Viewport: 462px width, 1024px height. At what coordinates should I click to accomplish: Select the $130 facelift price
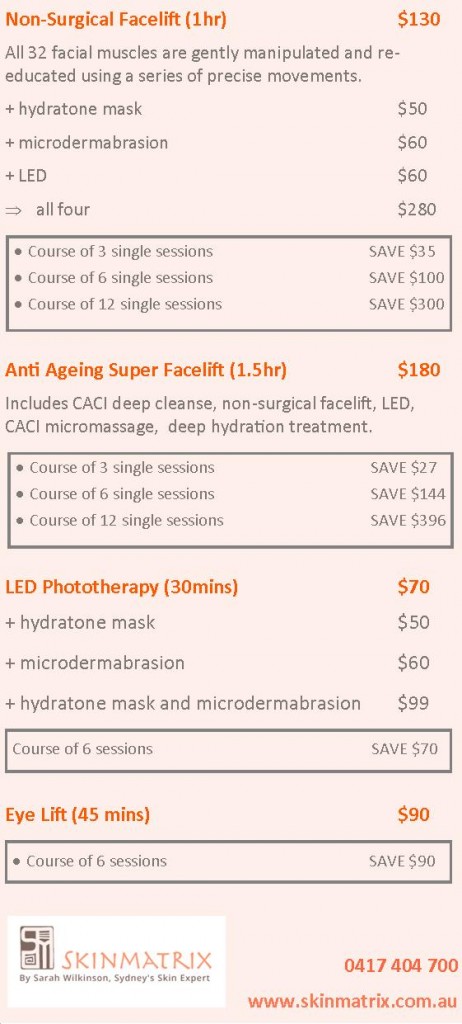pos(419,20)
